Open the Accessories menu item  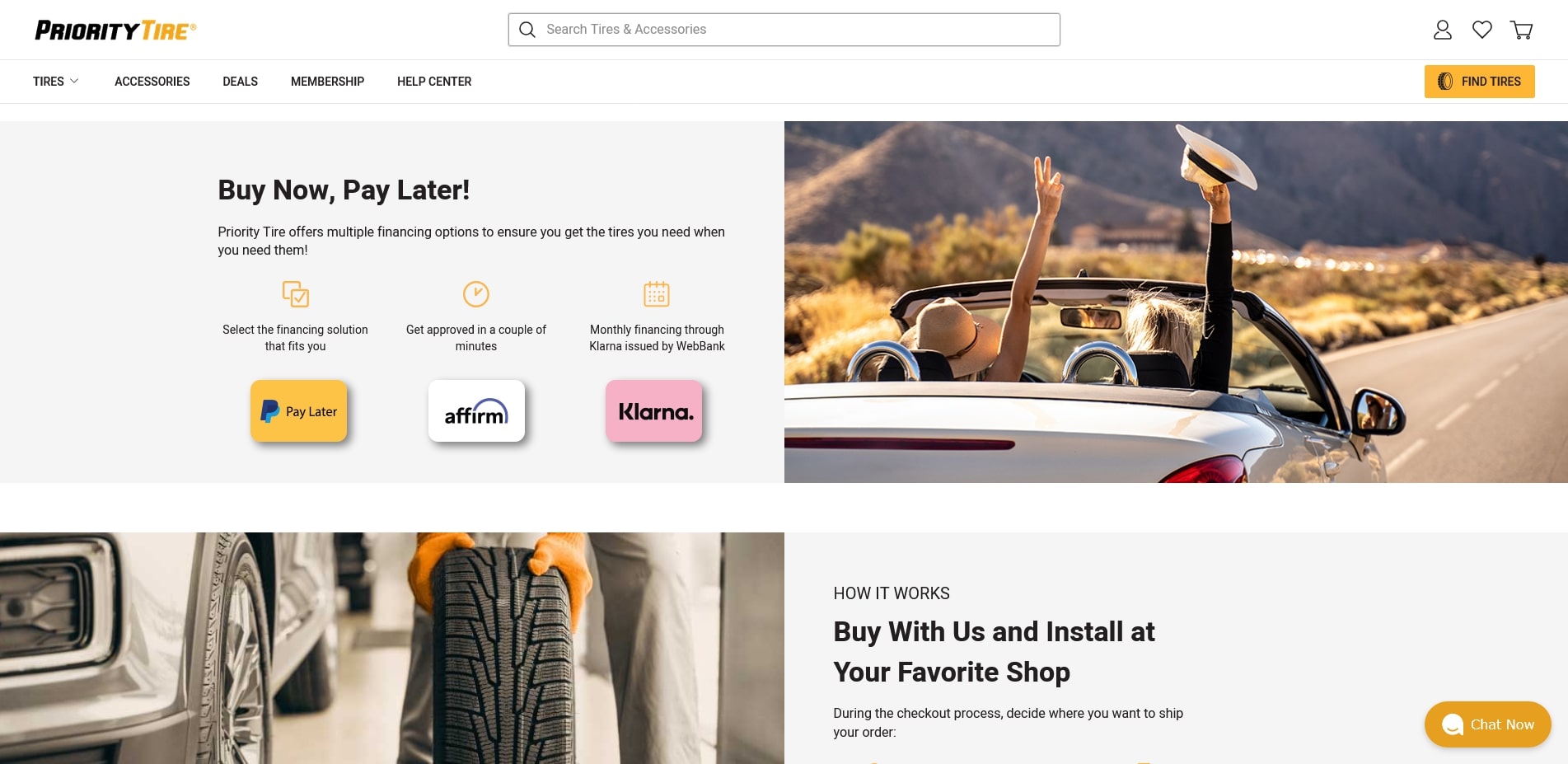152,82
